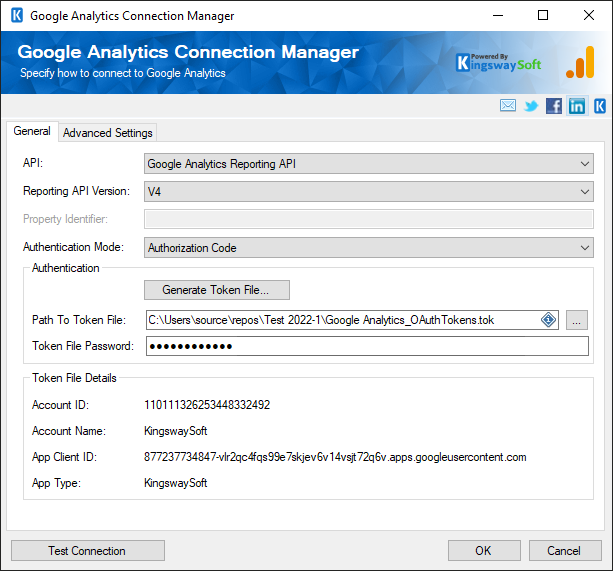Click the Google Analytics bar chart logo
Screen dimensions: 613x571
[x=581, y=62]
